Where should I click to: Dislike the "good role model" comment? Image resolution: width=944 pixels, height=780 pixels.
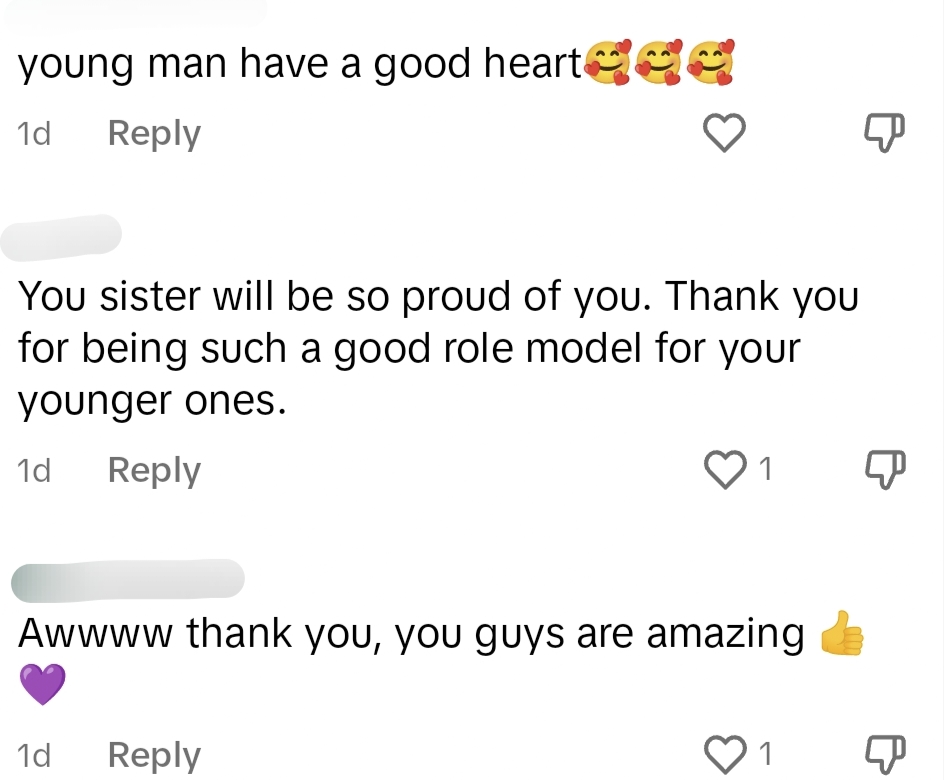coord(884,469)
